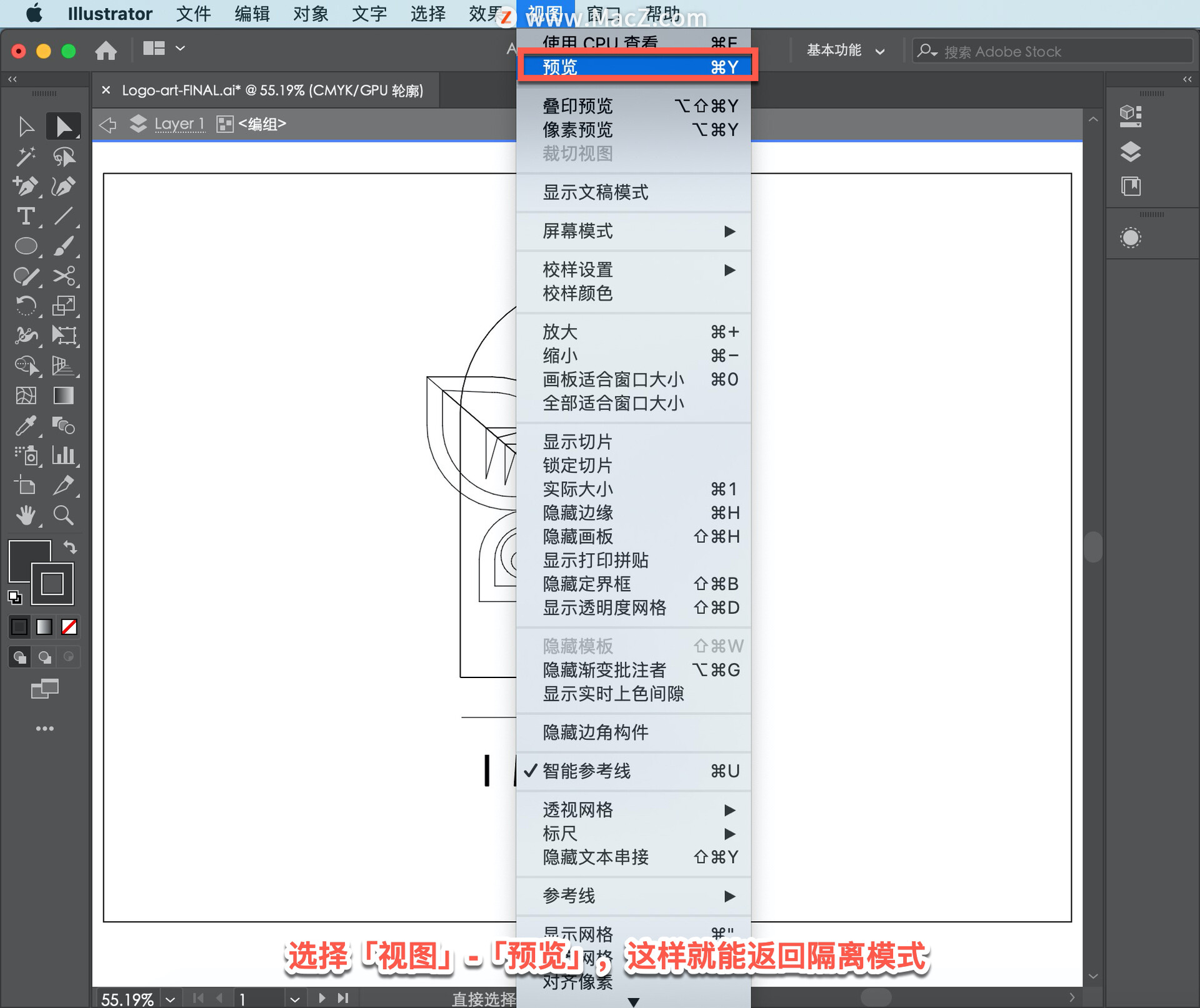Toggle 智能参考线 smart guides

click(x=634, y=771)
